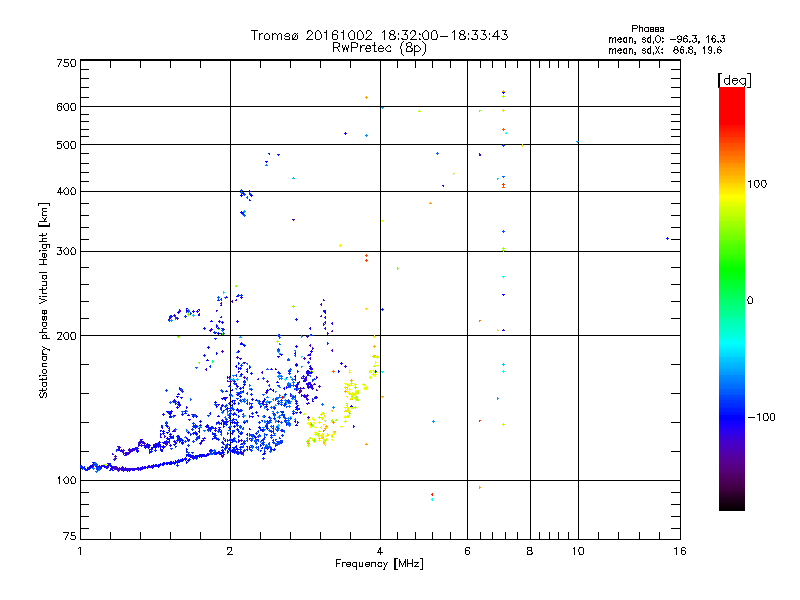Click the '4' x-axis tick label
This screenshot has height=600, width=800.
[380, 551]
